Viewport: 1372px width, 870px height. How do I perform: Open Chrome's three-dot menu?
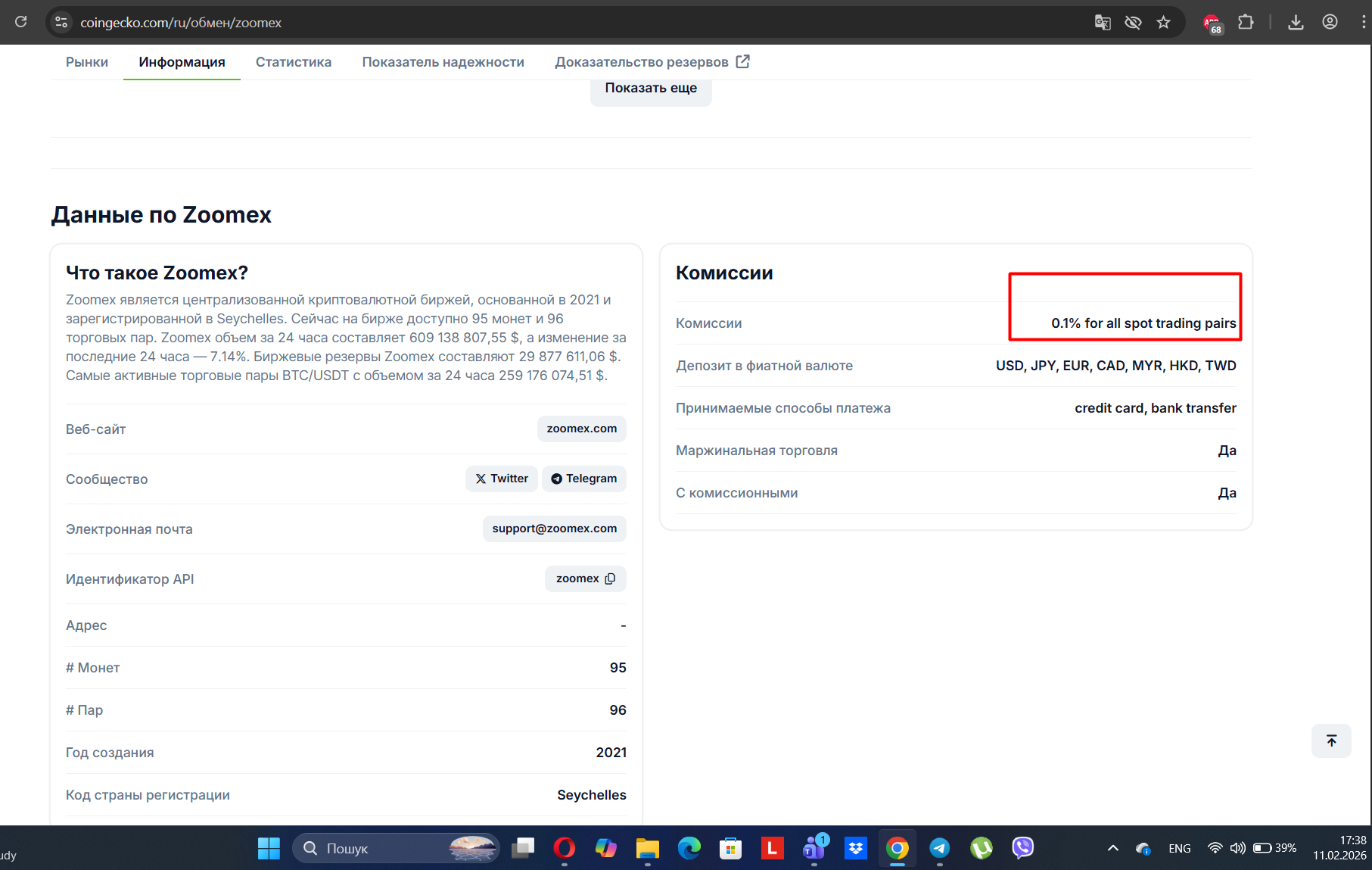click(1364, 22)
